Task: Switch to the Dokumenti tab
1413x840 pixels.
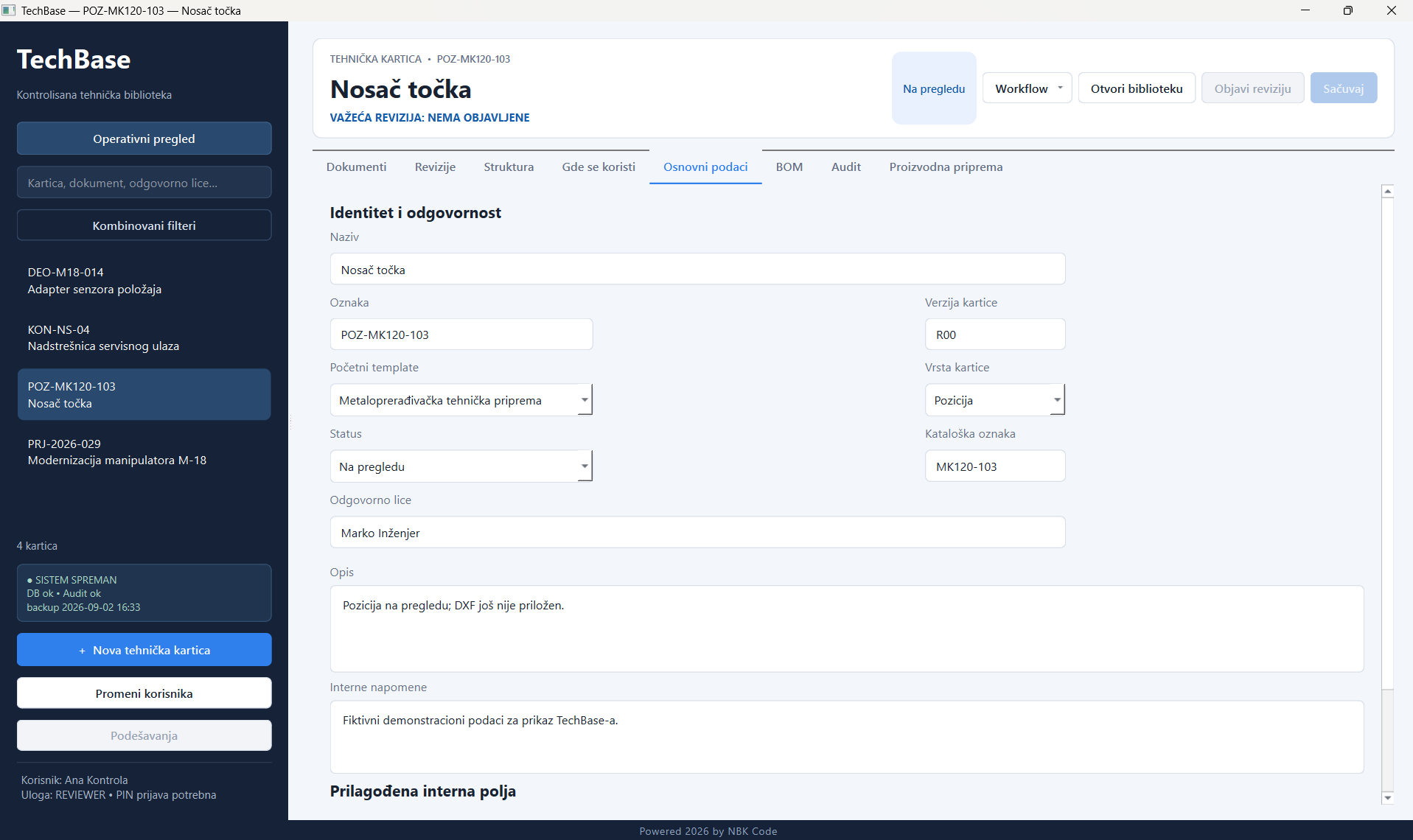Action: click(356, 167)
